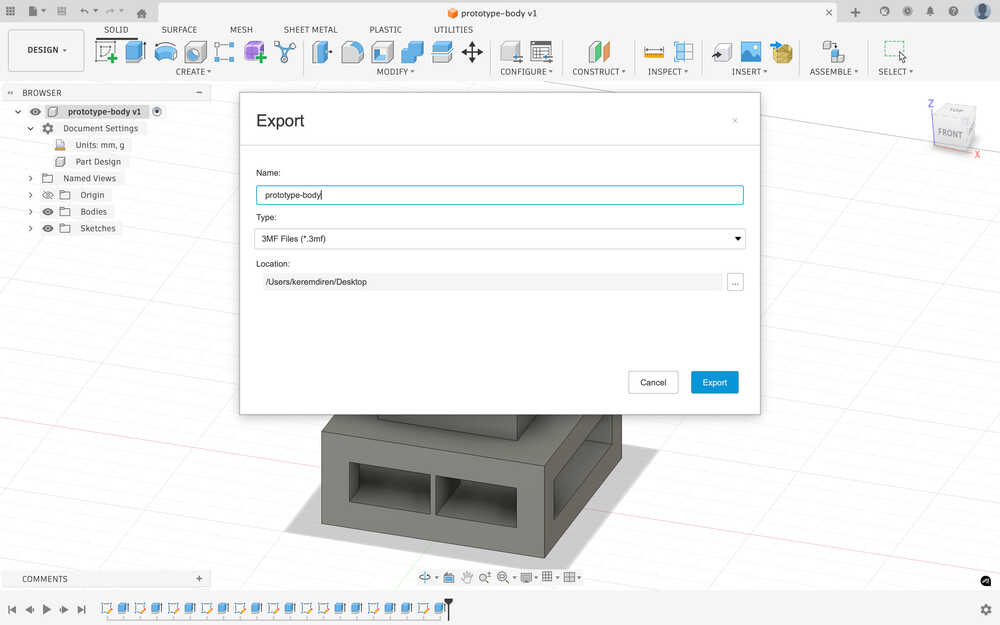The width and height of the screenshot is (1000, 625).
Task: Click the export Name text field
Action: (x=500, y=195)
